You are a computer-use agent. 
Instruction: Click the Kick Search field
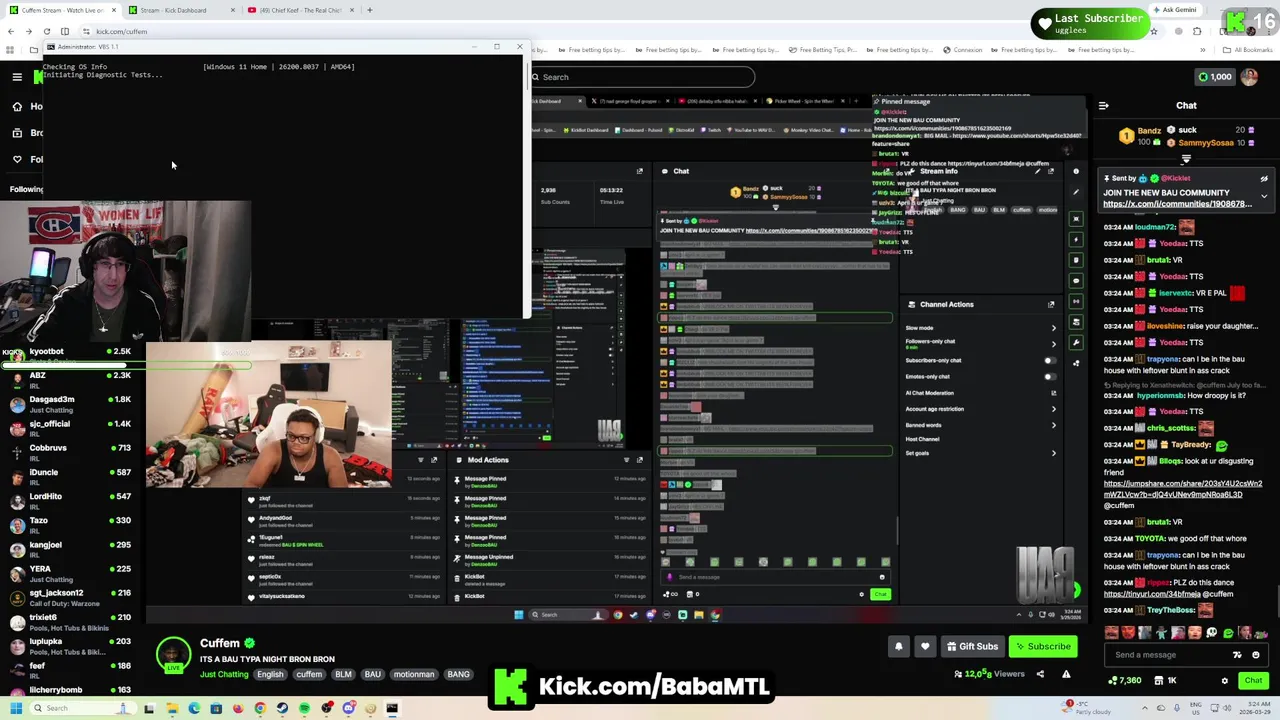coord(641,77)
